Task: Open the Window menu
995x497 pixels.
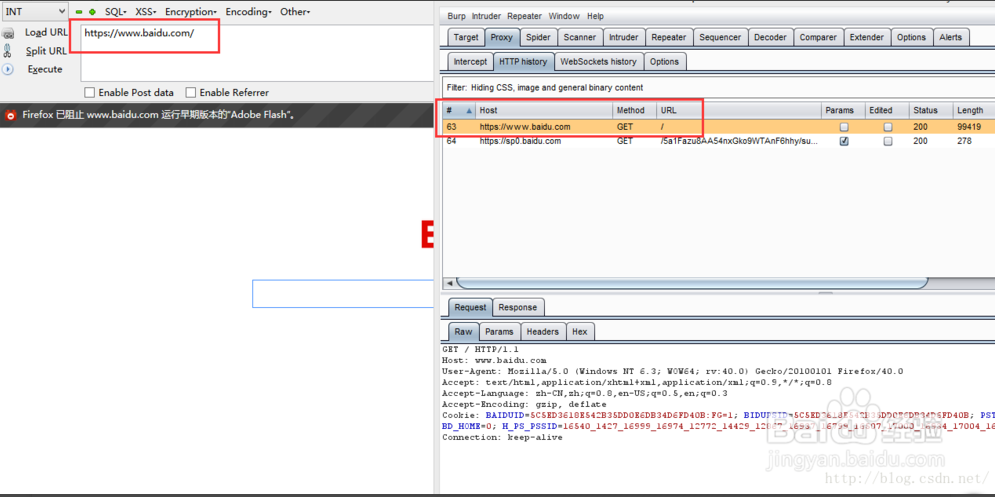Action: (564, 16)
